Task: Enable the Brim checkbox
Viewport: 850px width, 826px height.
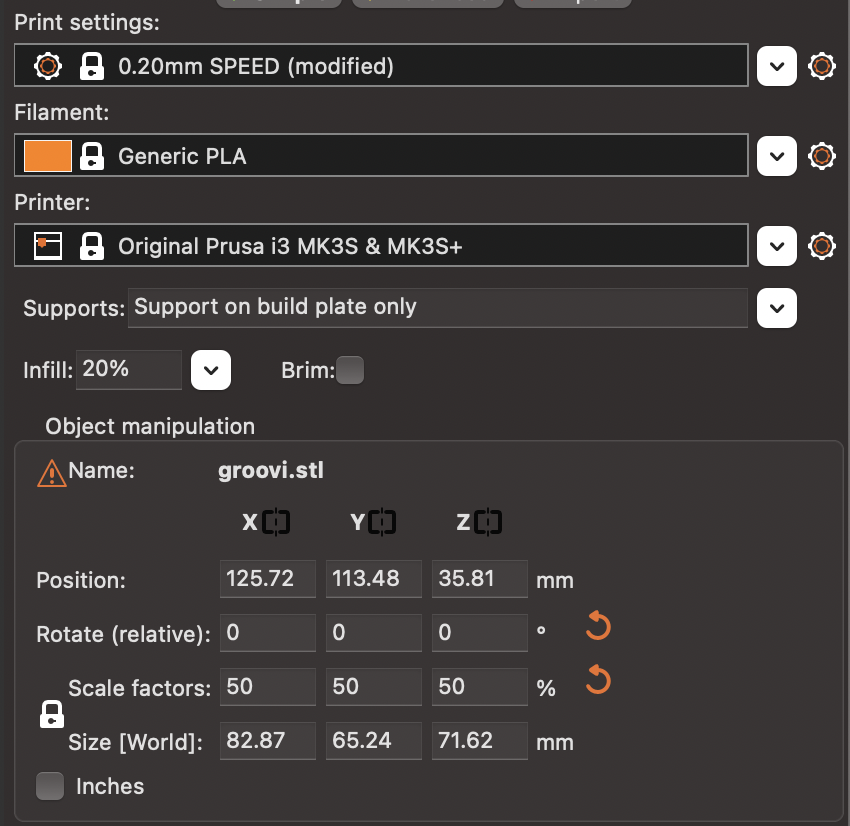Action: tap(350, 371)
